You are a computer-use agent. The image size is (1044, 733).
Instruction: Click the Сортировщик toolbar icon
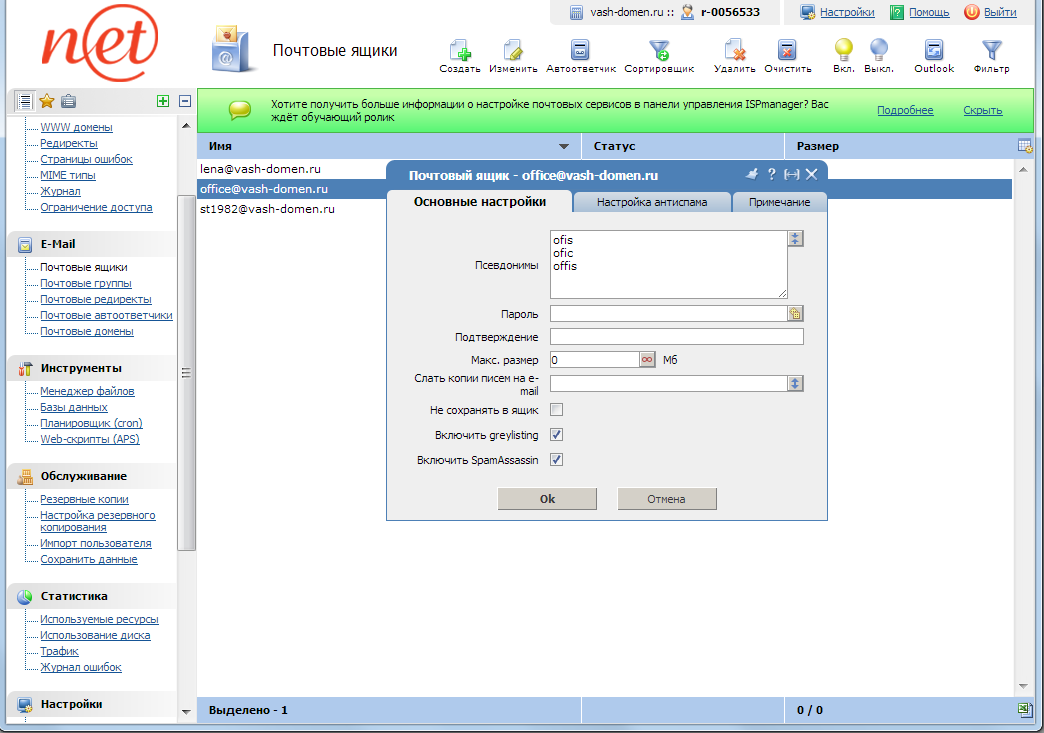(659, 50)
